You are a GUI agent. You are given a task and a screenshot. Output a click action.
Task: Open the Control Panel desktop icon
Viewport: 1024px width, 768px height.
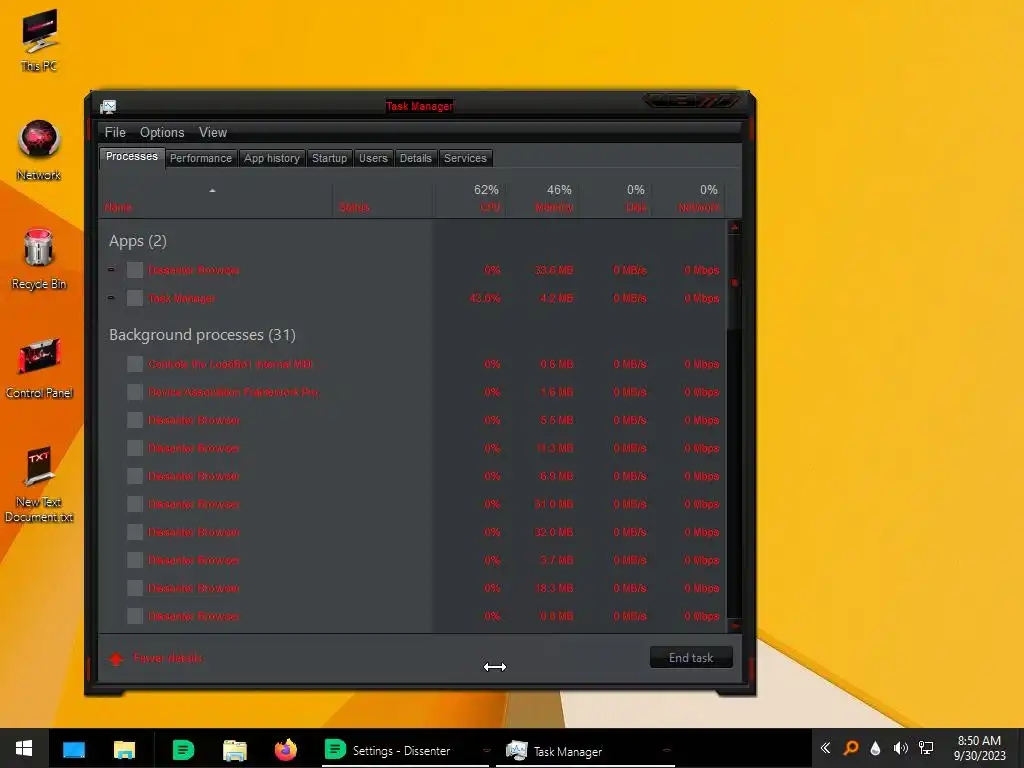(39, 368)
